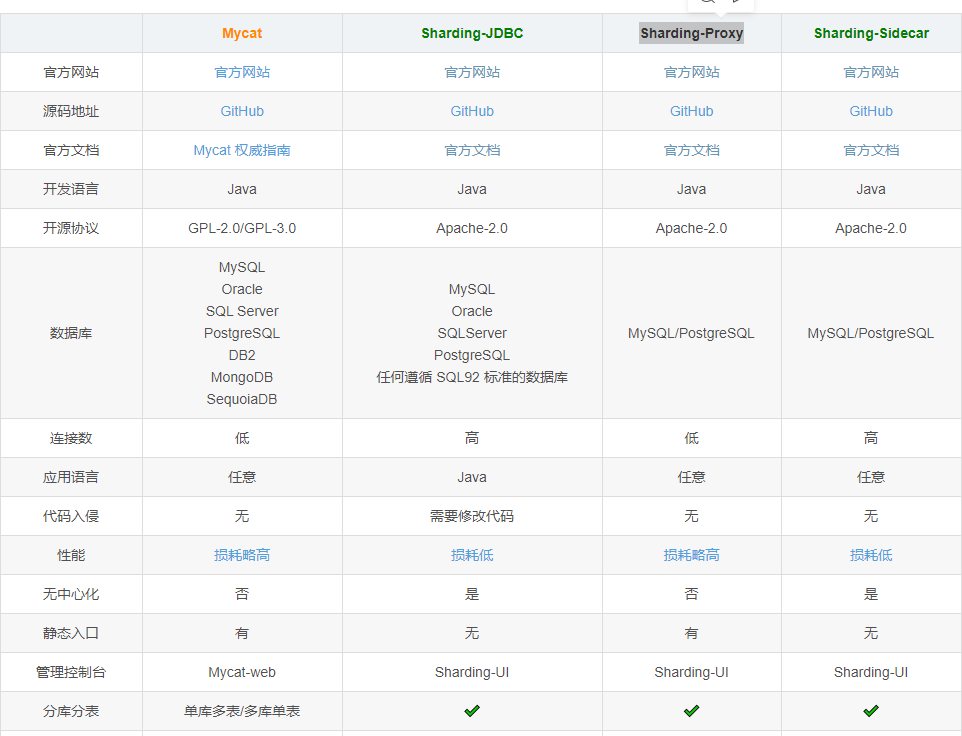Viewport: 962px width, 736px height.
Task: Click 低 connection count under Mycat
Action: coord(242,438)
